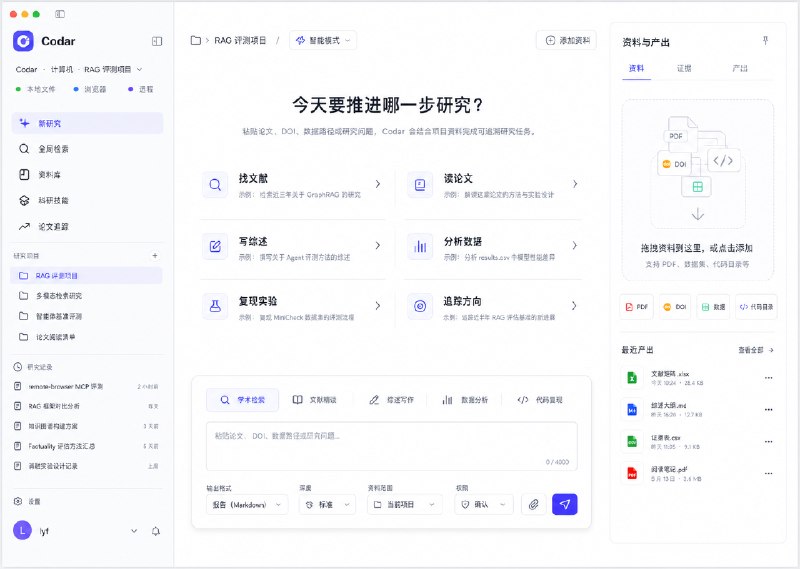Select the RAG 评测项目 folder in sidebar
This screenshot has width=800, height=569.
tap(87, 276)
